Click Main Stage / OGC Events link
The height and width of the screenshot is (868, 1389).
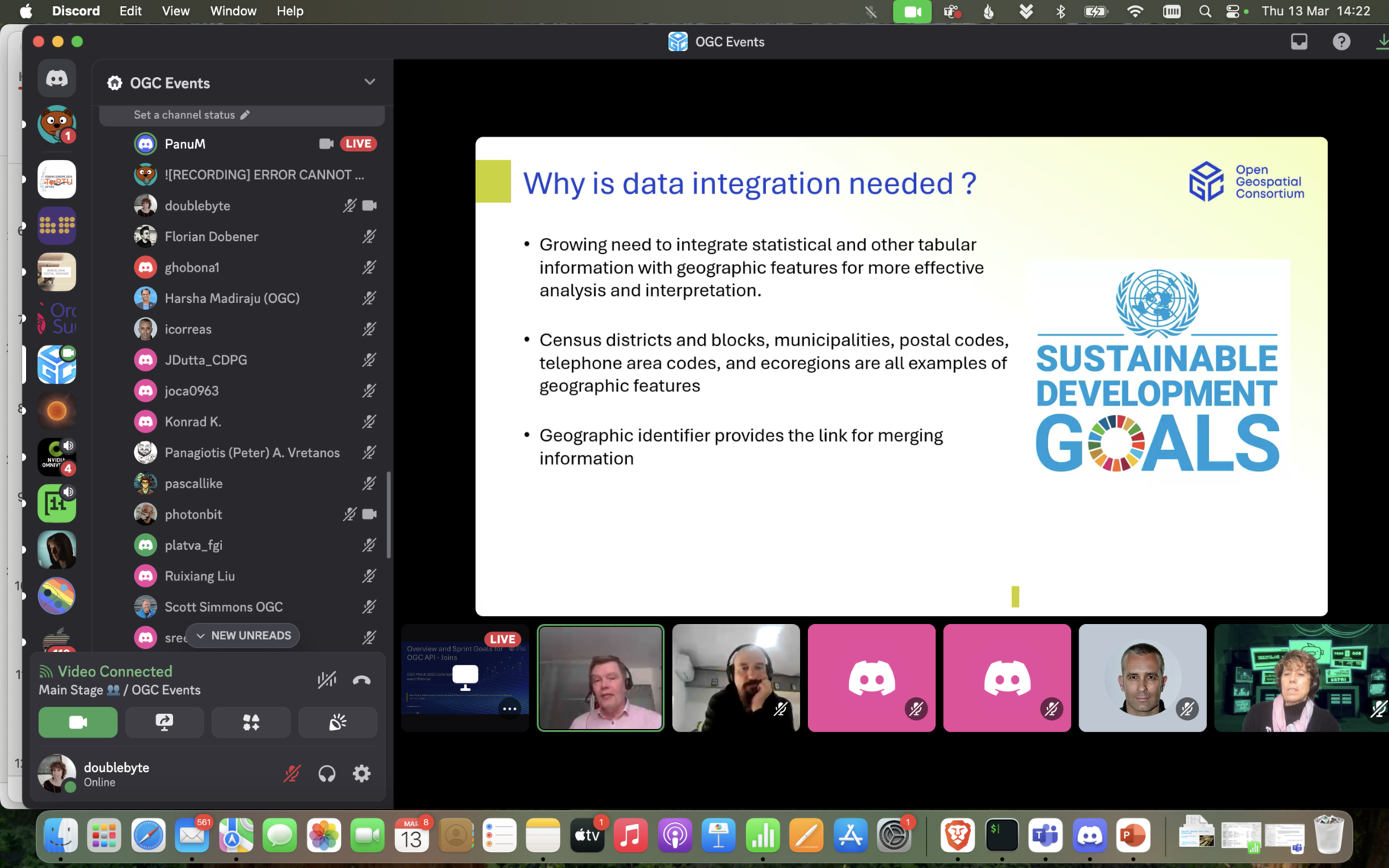click(x=120, y=690)
